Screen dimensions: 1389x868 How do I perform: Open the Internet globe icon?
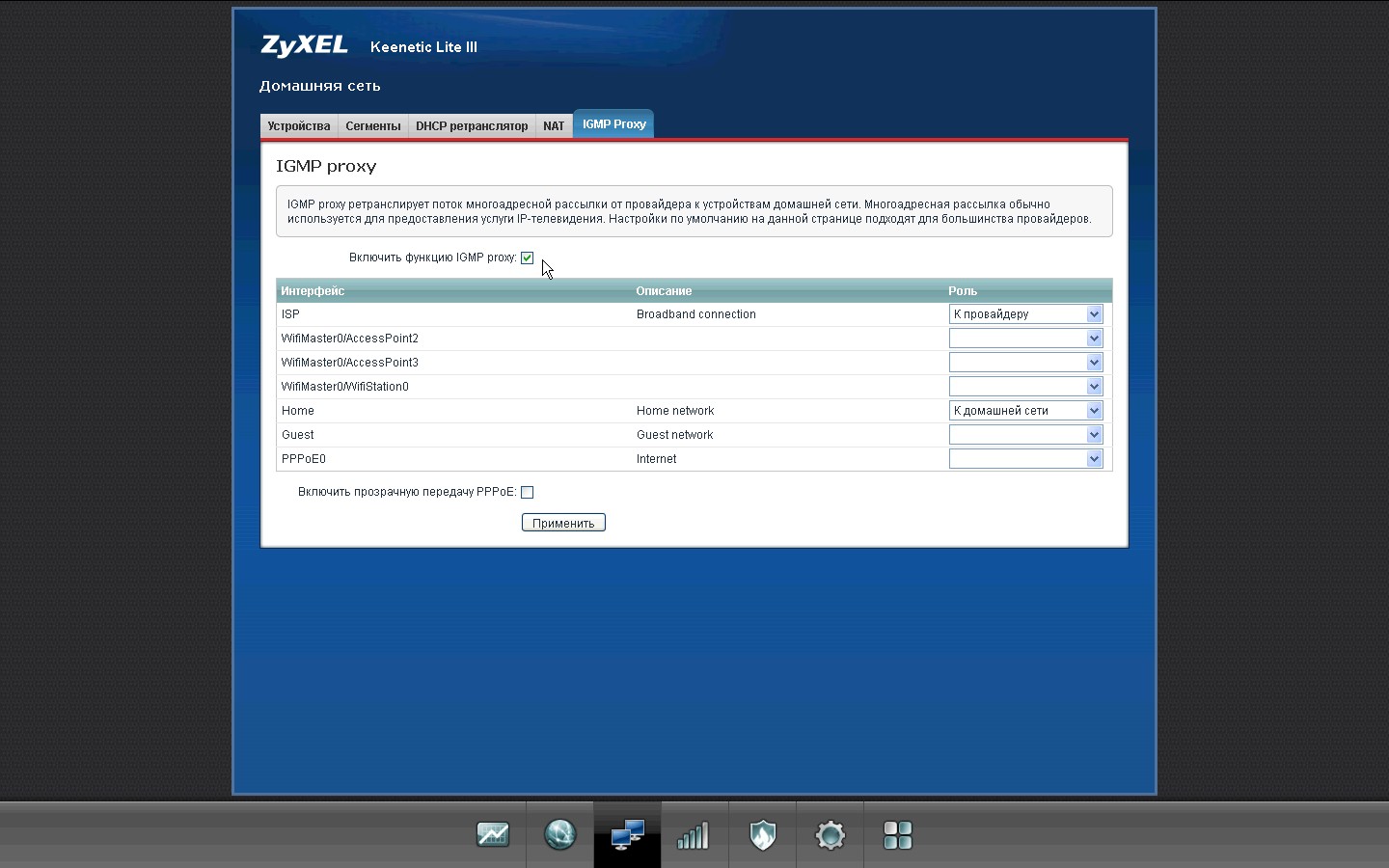[559, 834]
